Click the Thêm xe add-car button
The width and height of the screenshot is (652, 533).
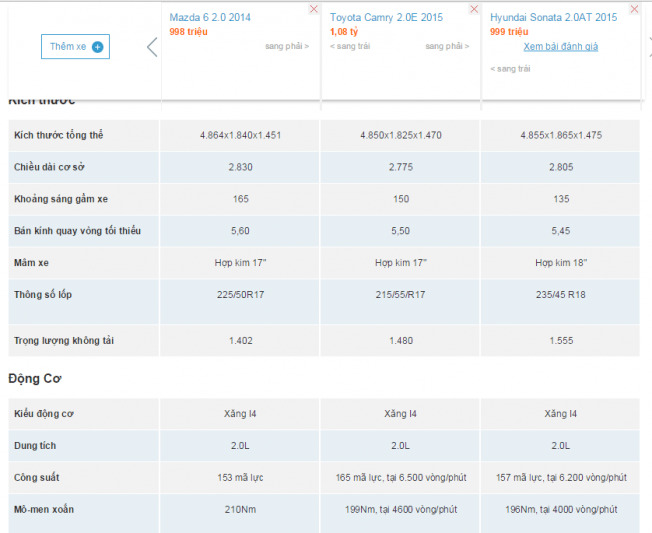tap(75, 47)
